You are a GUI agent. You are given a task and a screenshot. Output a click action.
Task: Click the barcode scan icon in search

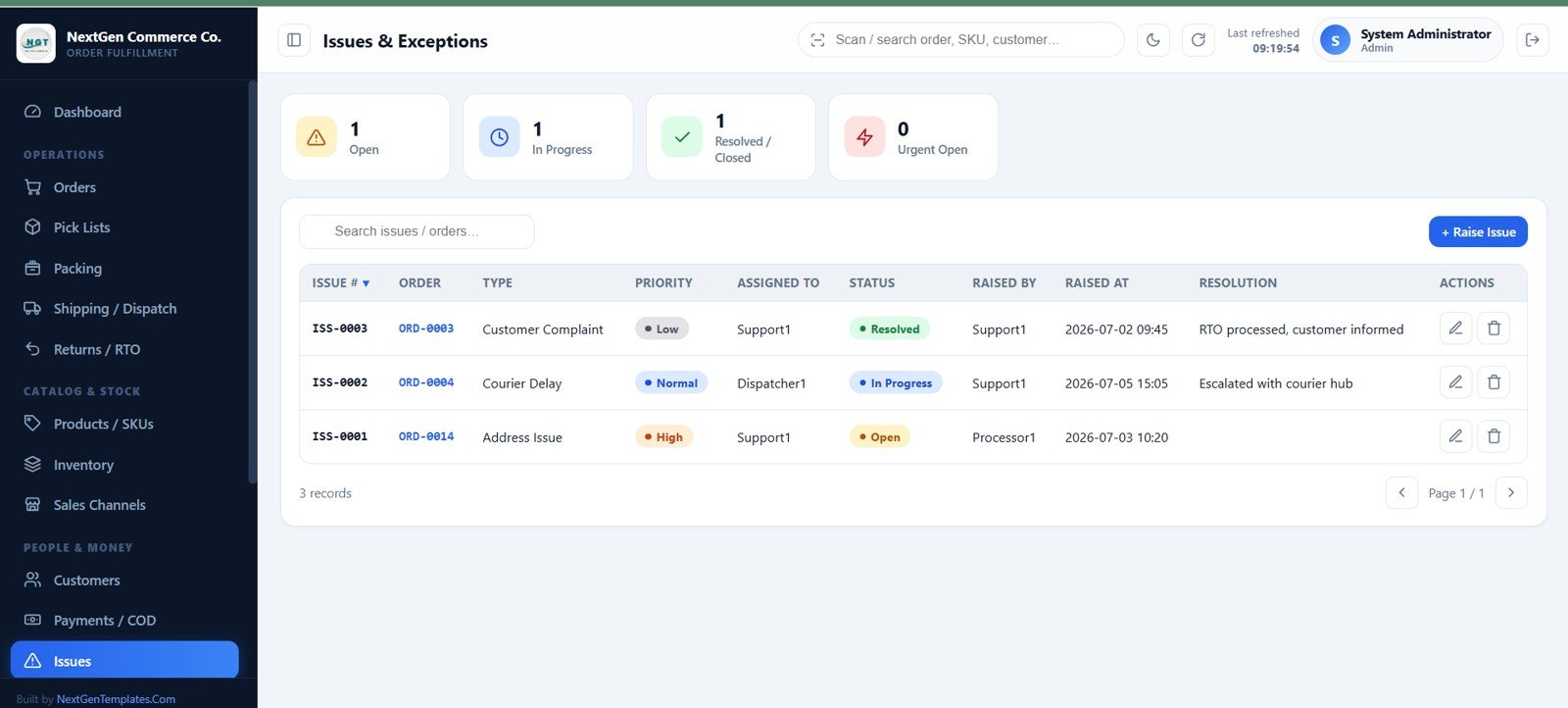click(x=817, y=40)
